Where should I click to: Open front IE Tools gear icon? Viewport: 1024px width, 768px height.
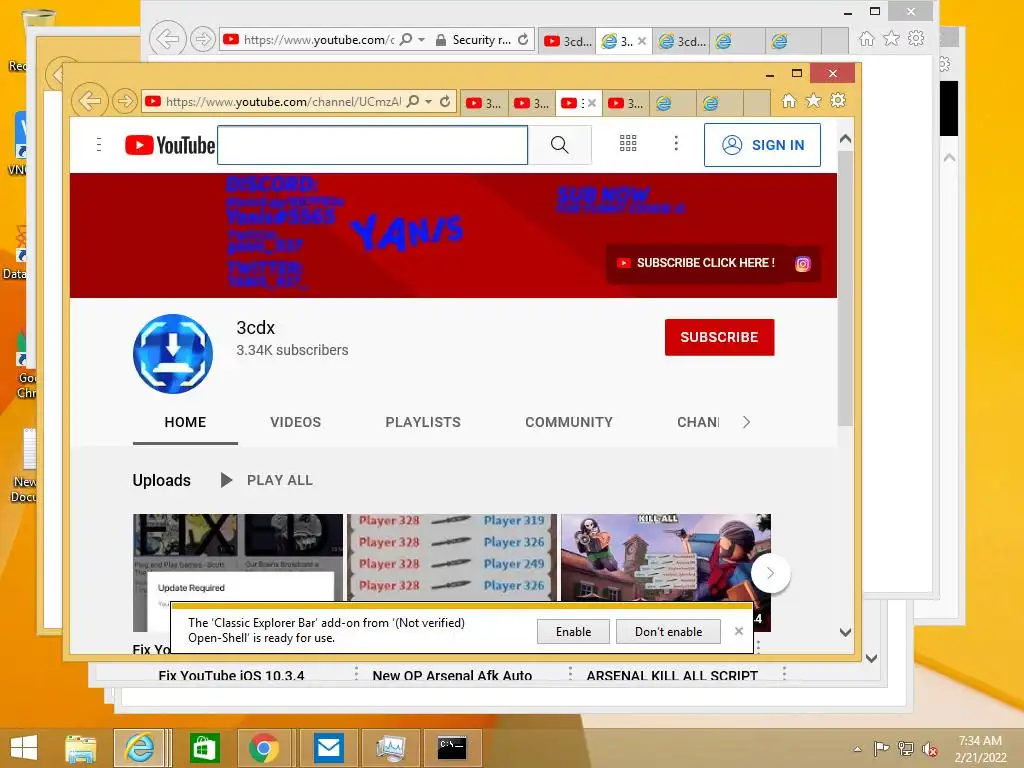click(x=838, y=101)
